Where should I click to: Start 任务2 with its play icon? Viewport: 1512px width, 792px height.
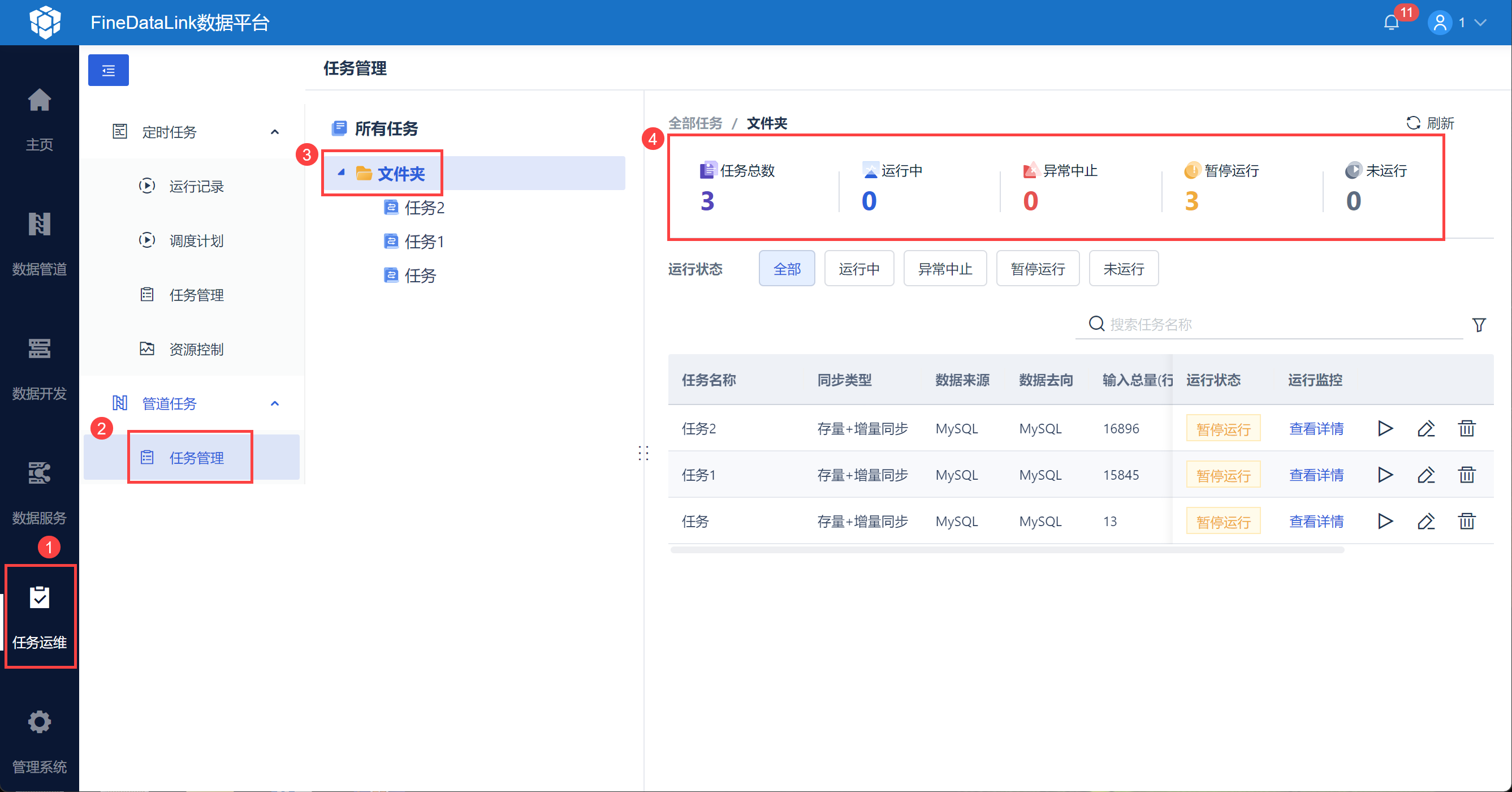pos(1385,428)
